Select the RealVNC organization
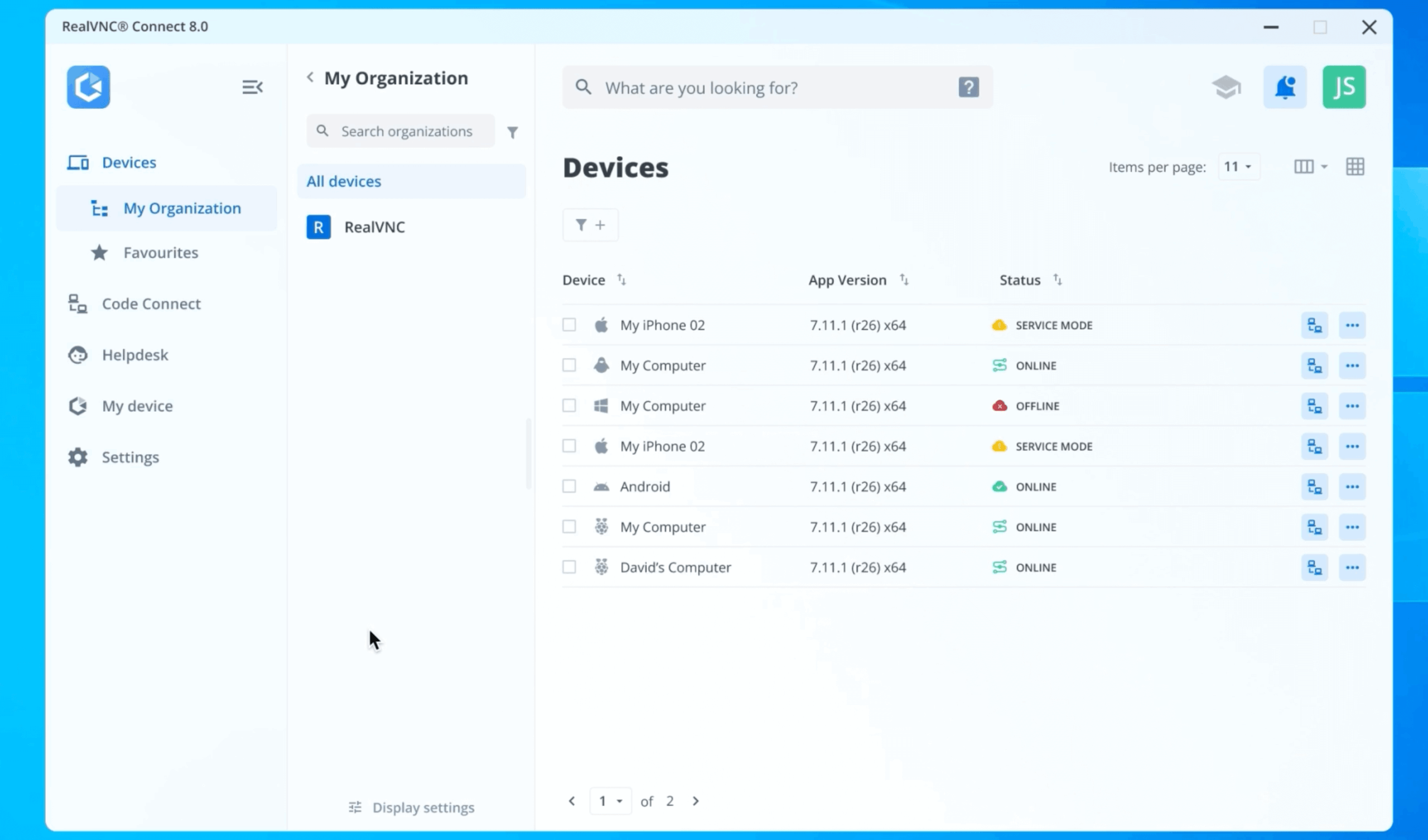This screenshot has width=1428, height=840. click(374, 227)
